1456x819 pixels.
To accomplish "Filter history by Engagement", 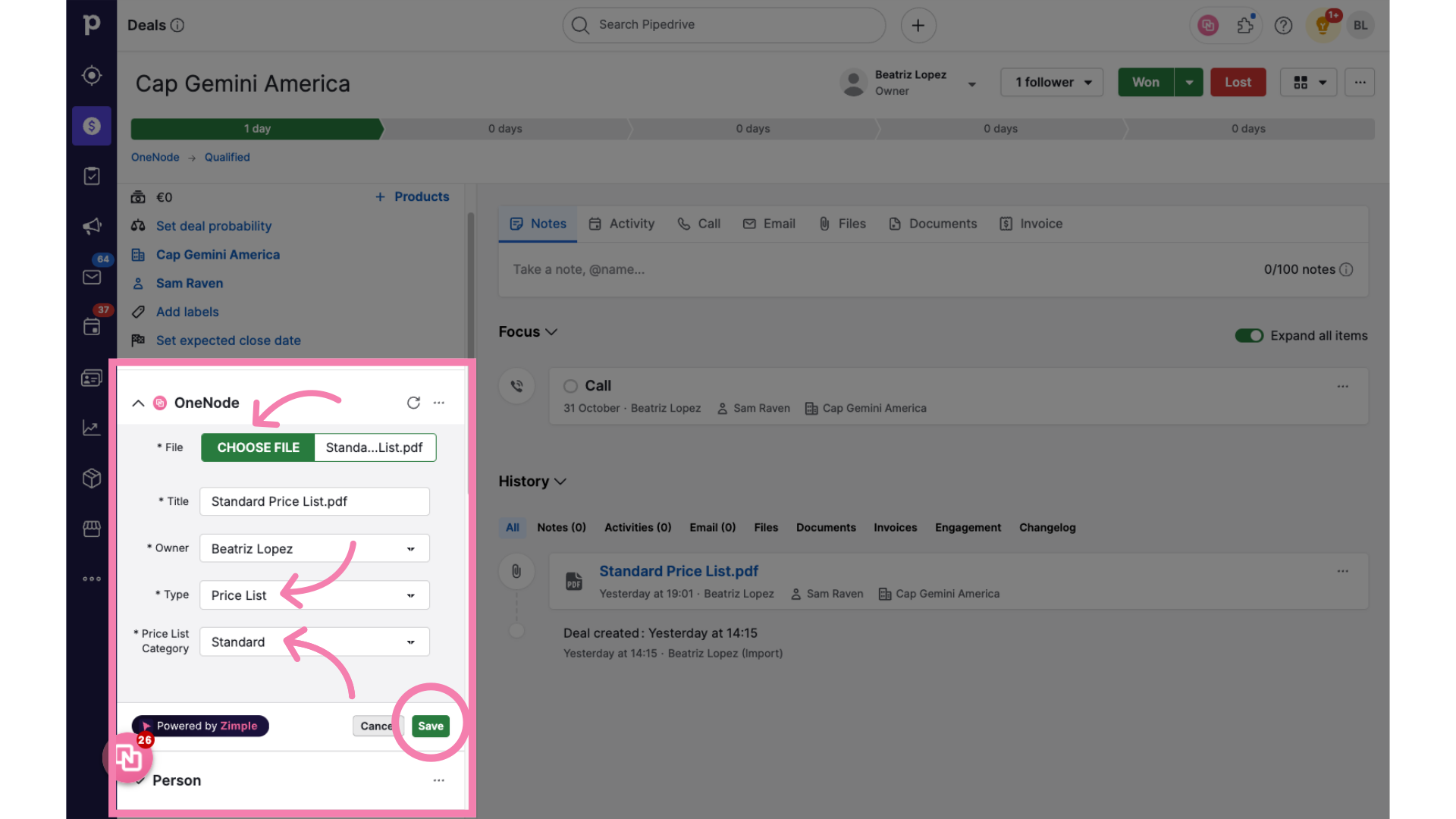I will [x=968, y=527].
